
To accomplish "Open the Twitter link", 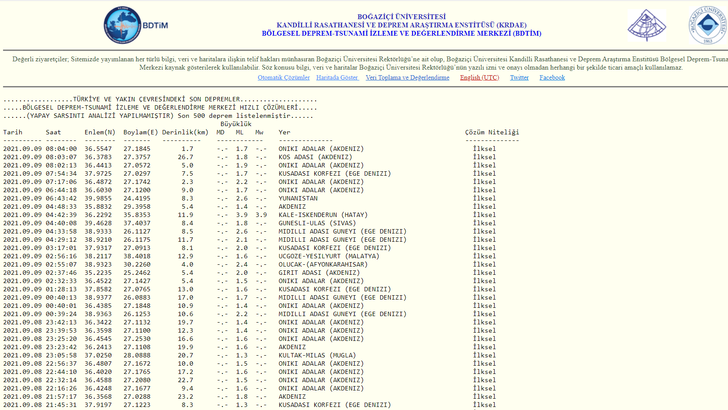I will click(x=519, y=77).
